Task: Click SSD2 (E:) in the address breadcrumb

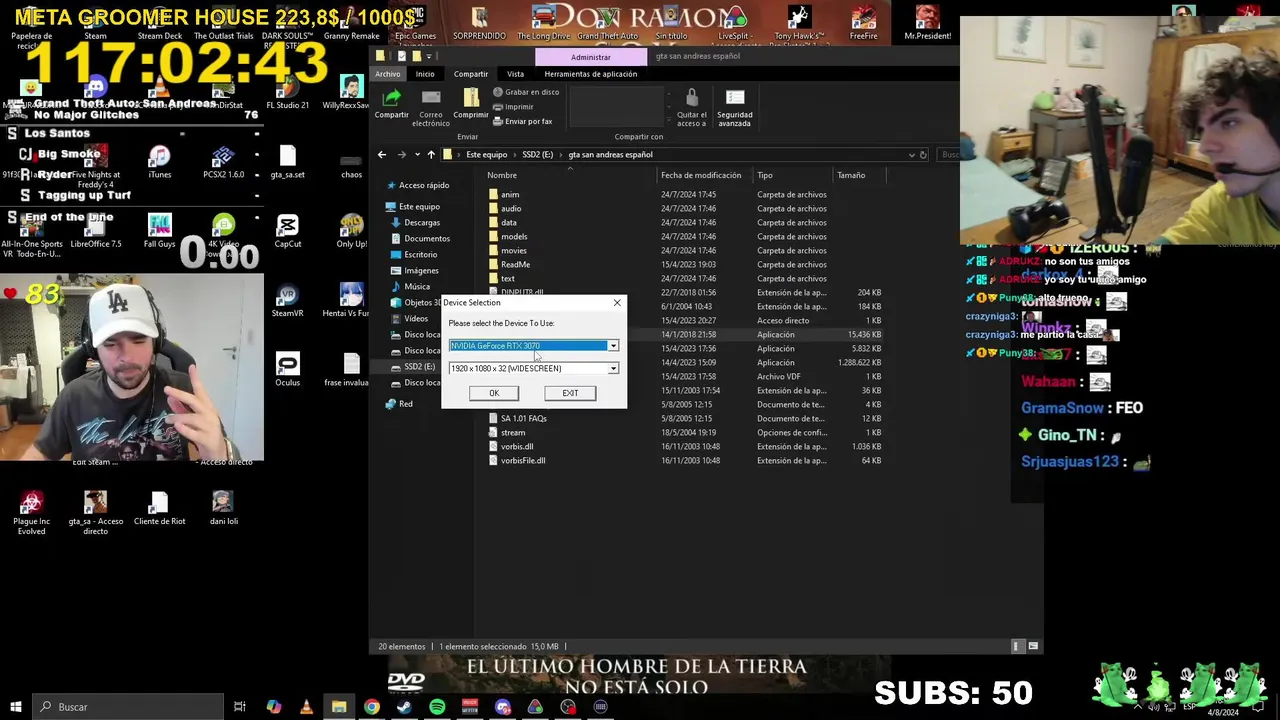Action: [x=537, y=155]
